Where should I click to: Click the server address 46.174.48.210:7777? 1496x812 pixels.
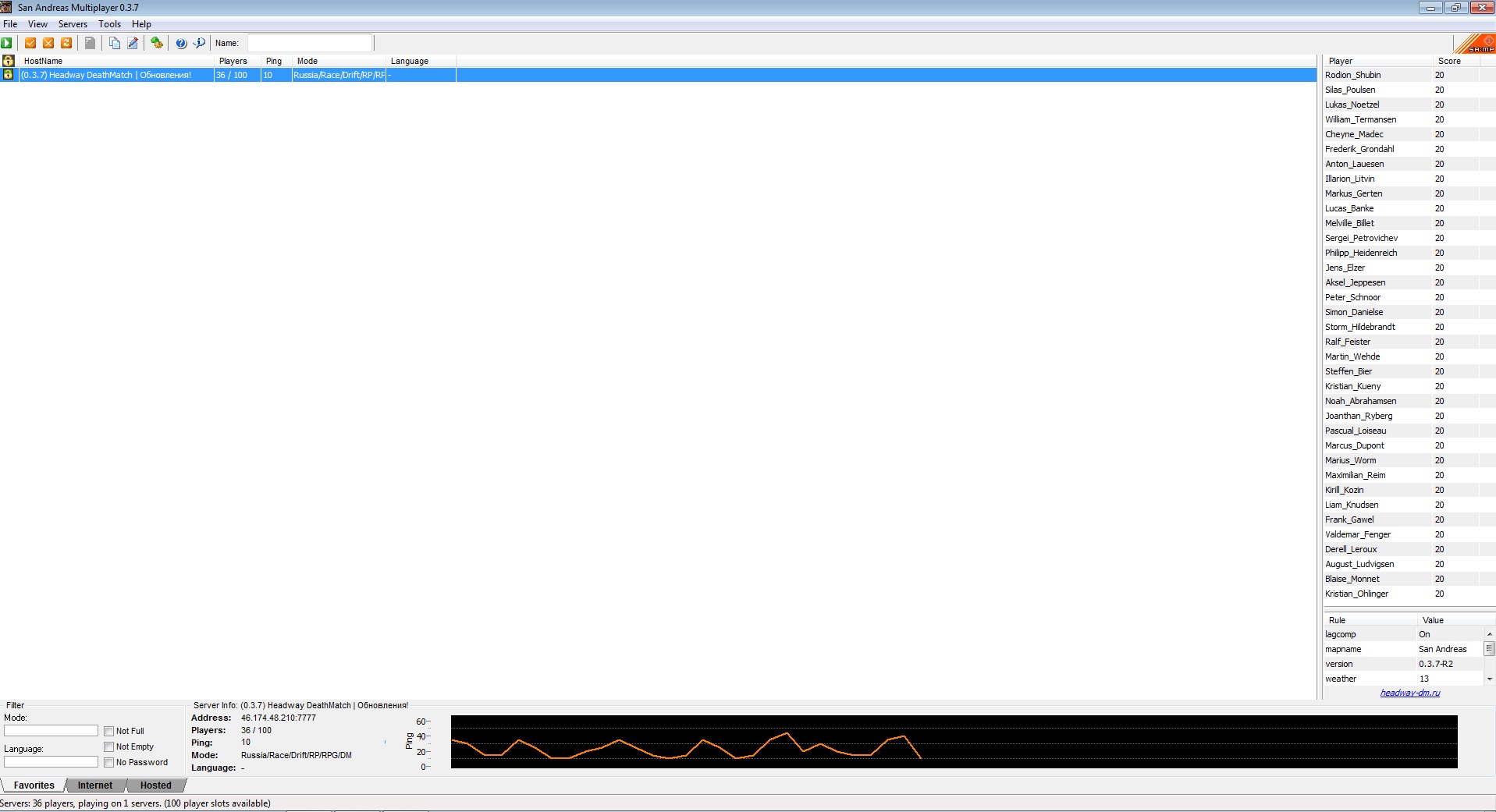(x=279, y=718)
